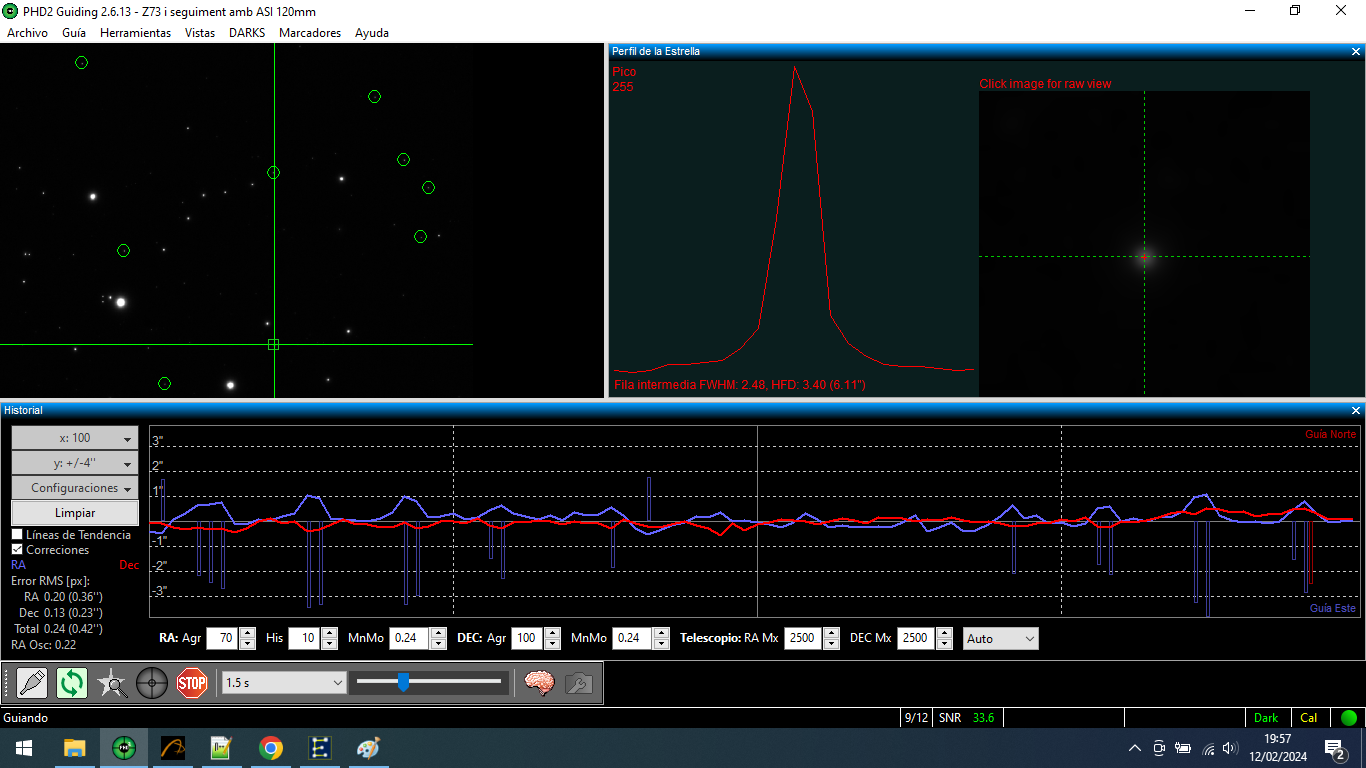This screenshot has width=1366, height=768.
Task: Click the camera settings wrench icon
Action: 579,683
